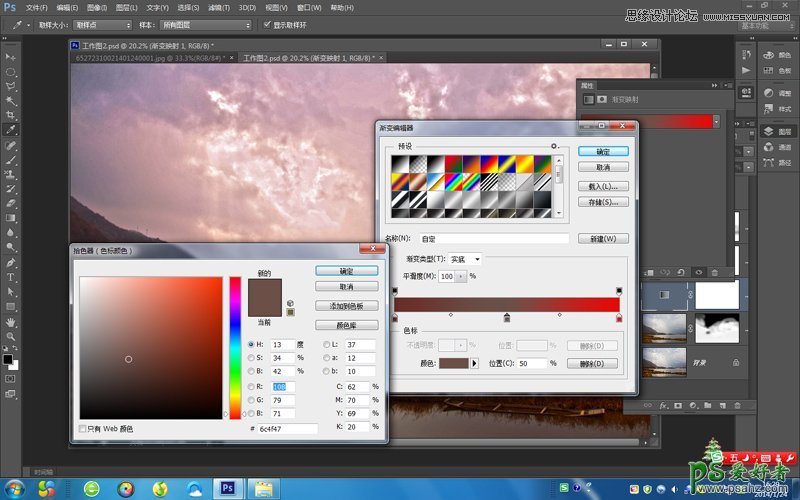Toggle the 显示取样环 checkbox

point(266,24)
